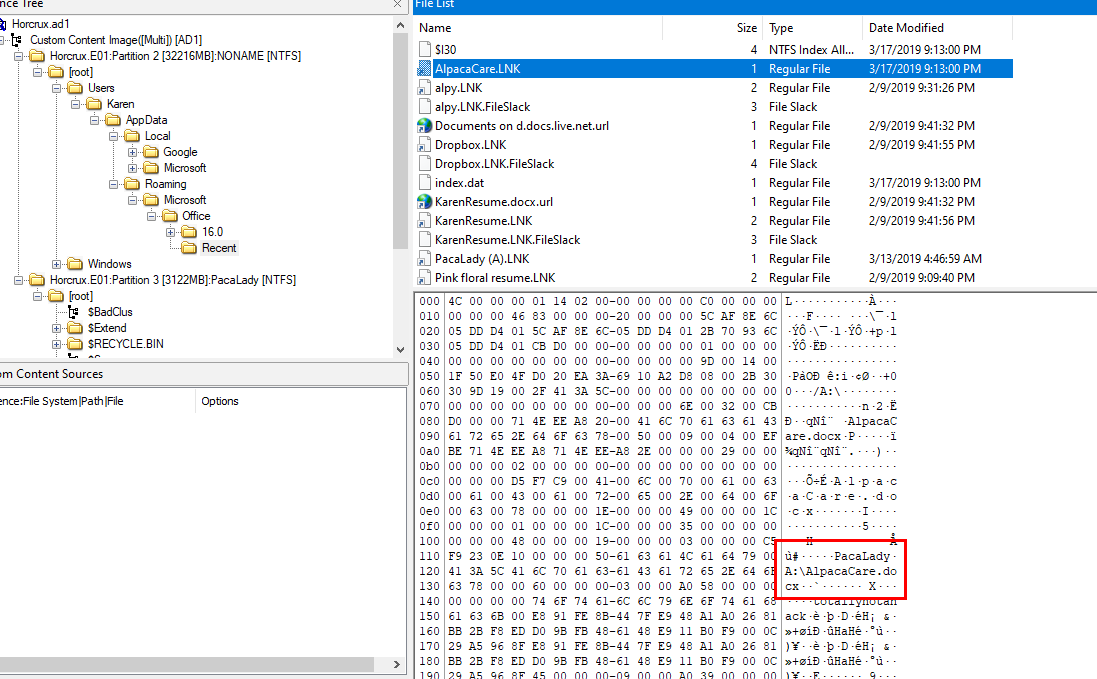Click evidence tree scrollbar up arrow

400,26
